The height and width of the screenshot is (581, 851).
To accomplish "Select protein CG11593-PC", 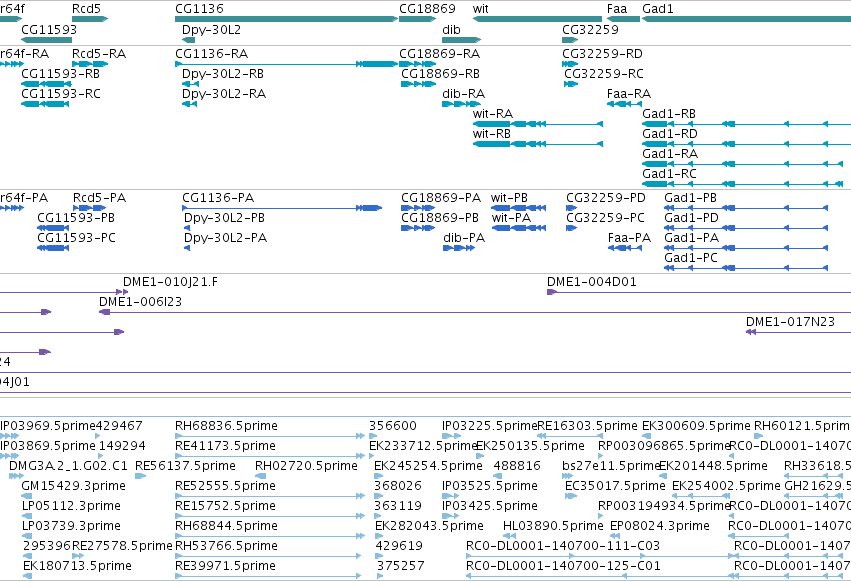I will pos(53,248).
